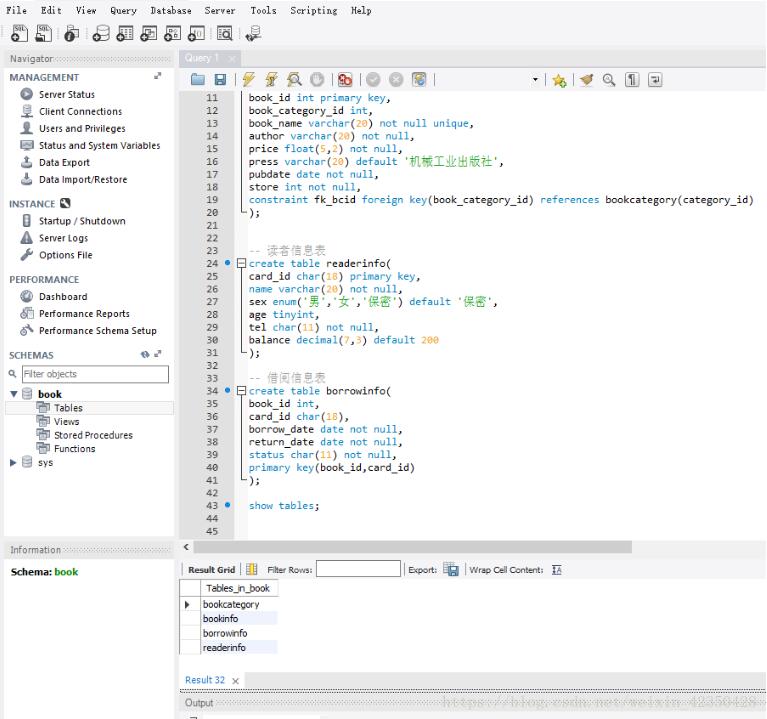
Task: Click the Beautify query broom icon
Action: [586, 80]
